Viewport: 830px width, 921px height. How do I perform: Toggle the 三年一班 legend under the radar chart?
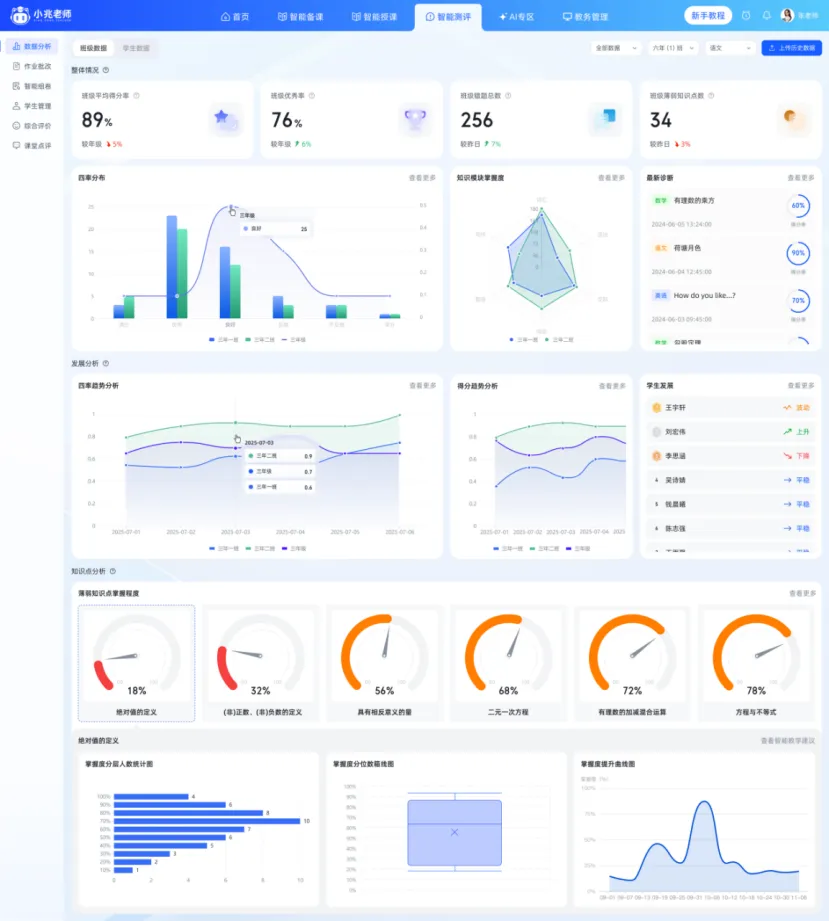(523, 340)
